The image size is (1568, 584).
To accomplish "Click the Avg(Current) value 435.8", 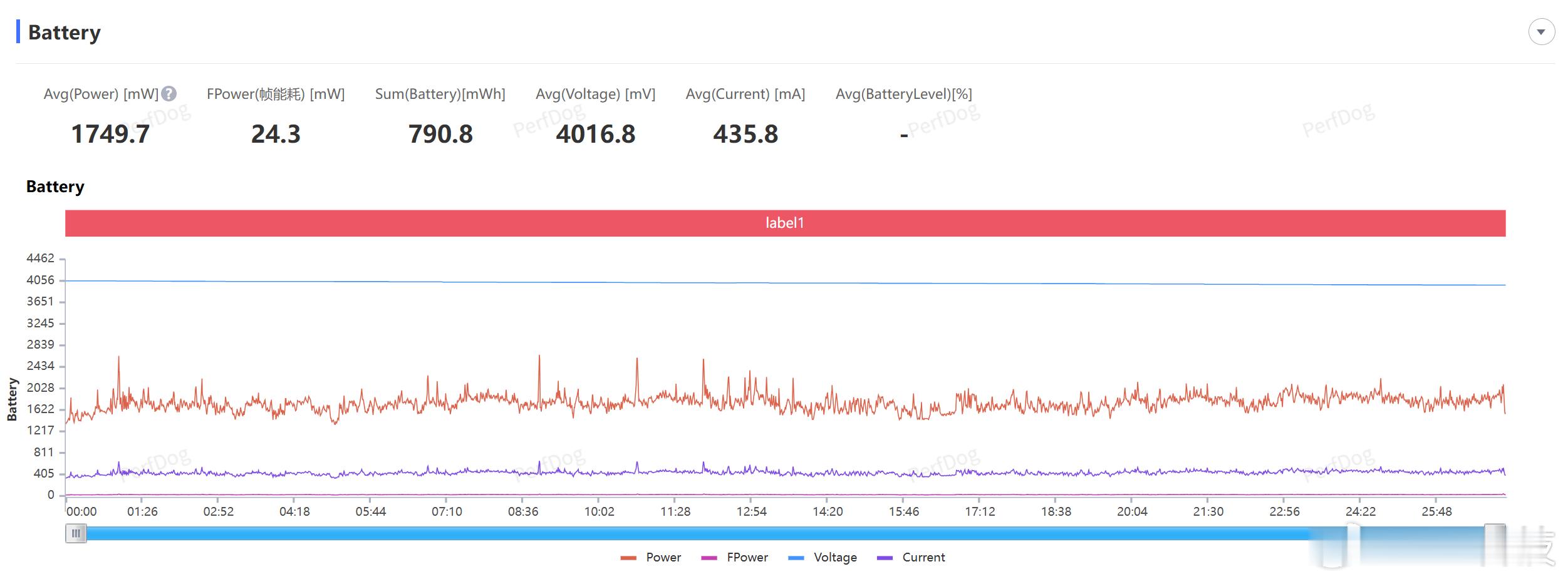I will pos(745,134).
